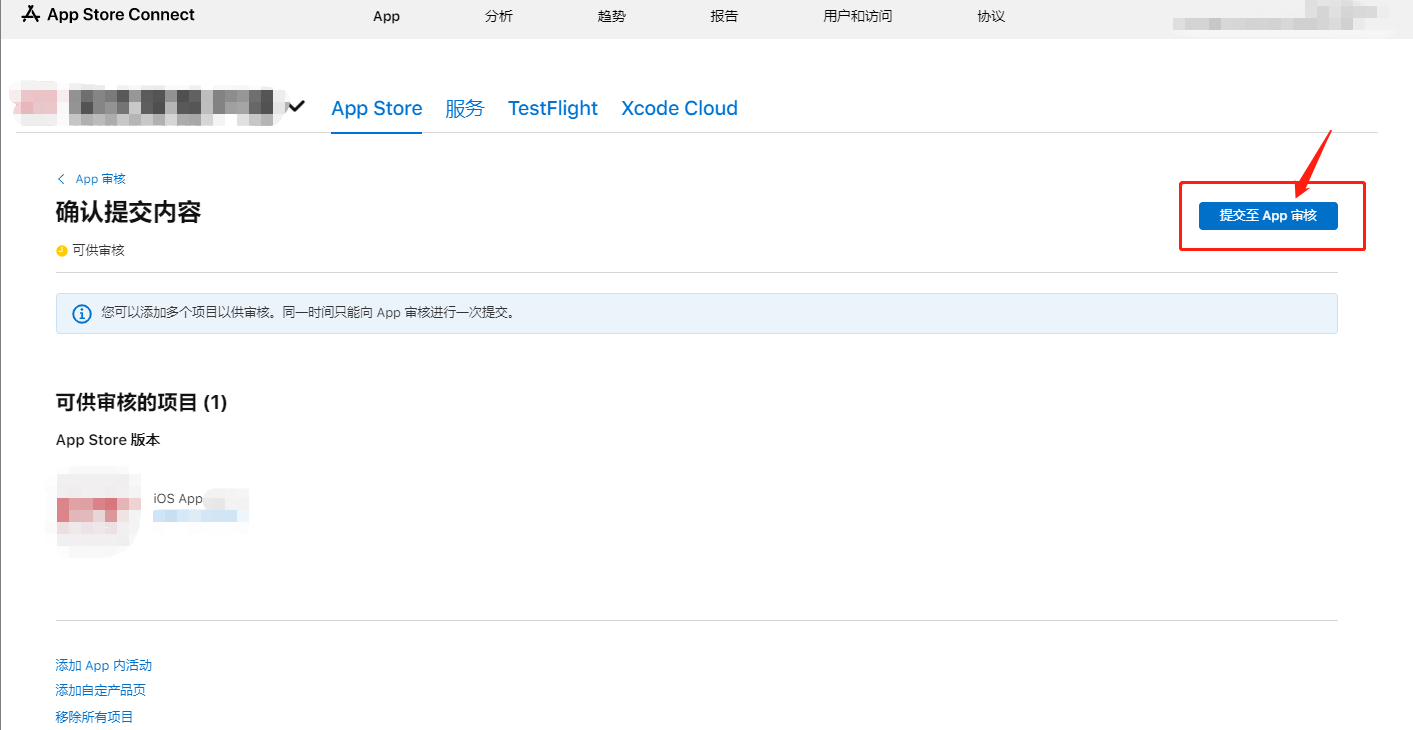The height and width of the screenshot is (730, 1413).
Task: Go back via App 审核 breadcrumb link
Action: [x=101, y=179]
